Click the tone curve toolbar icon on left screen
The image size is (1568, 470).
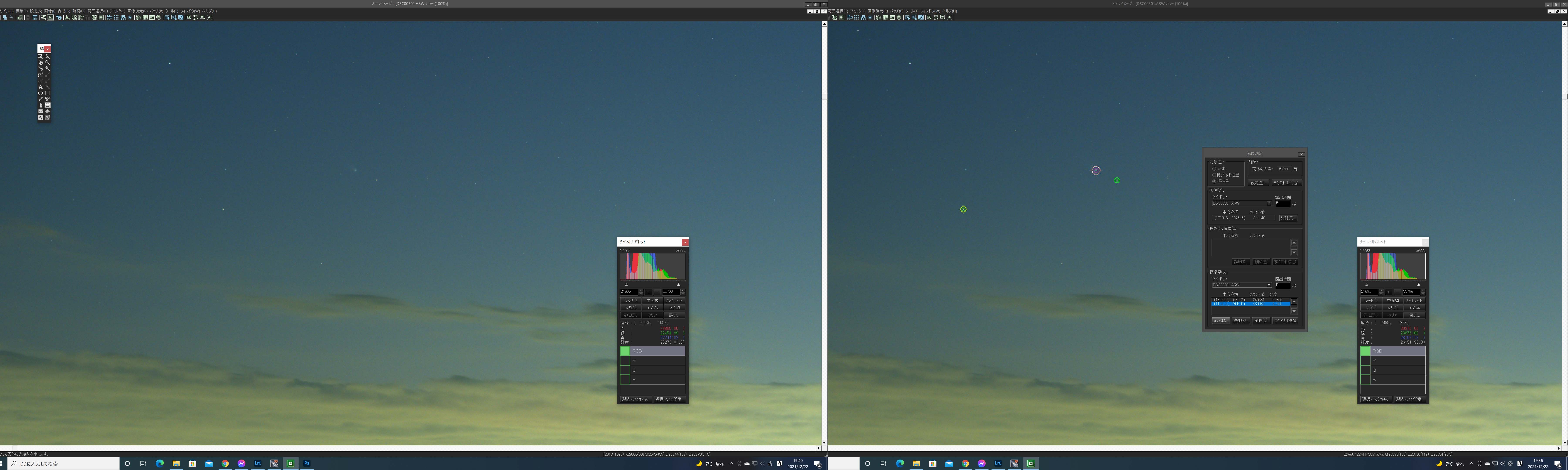point(181,18)
